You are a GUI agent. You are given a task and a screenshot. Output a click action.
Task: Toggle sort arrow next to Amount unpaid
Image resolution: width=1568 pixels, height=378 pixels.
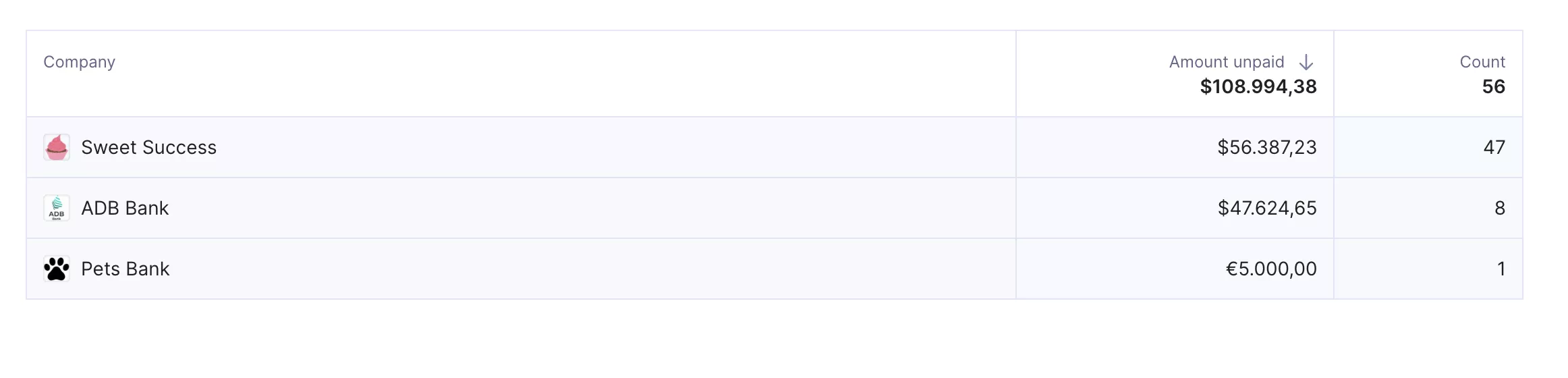click(x=1306, y=62)
